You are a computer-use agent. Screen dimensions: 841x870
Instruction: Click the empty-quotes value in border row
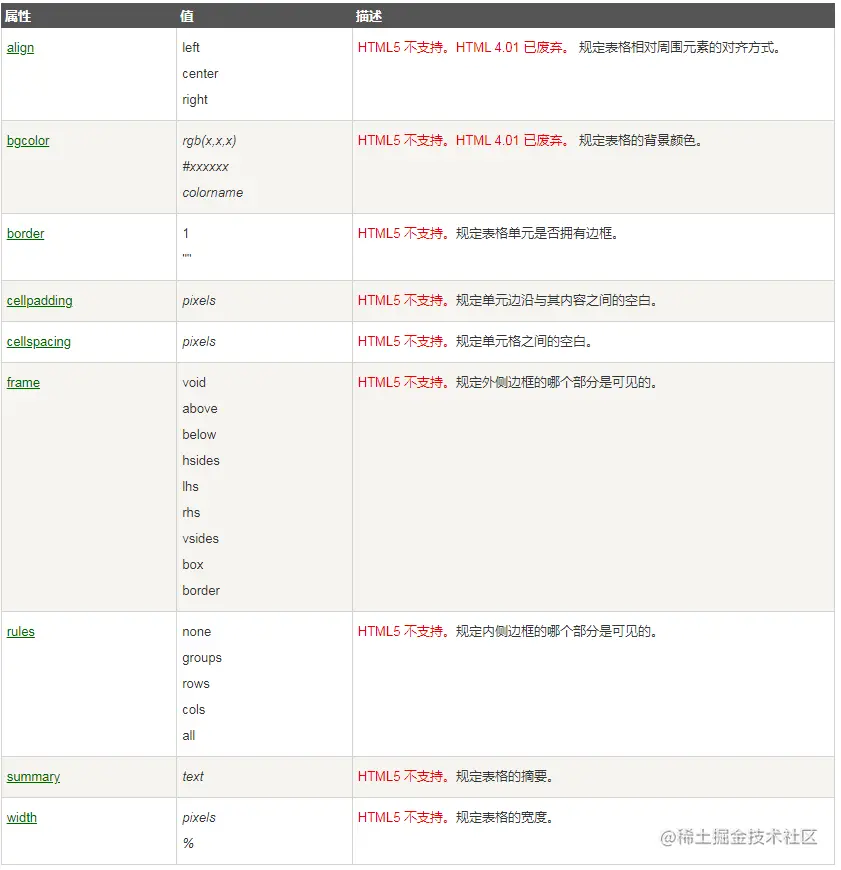click(186, 256)
